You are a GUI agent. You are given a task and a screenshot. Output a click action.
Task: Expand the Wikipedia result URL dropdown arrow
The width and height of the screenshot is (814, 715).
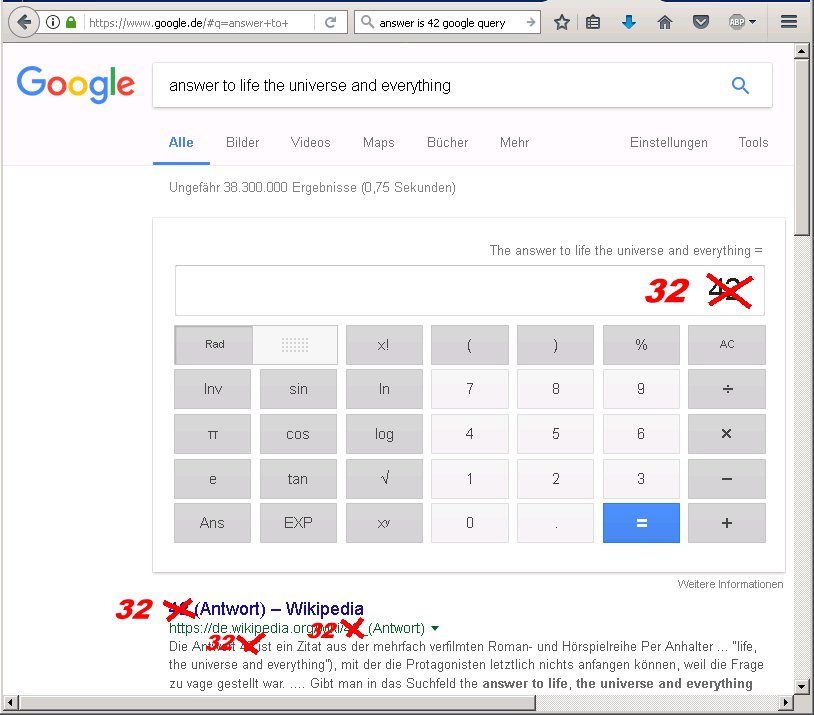click(x=435, y=628)
